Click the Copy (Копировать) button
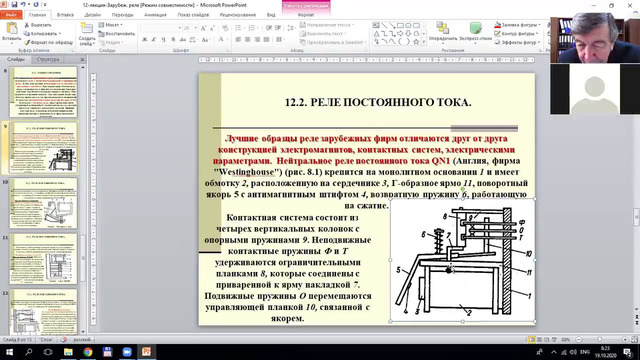Image resolution: width=640 pixels, height=360 pixels. (x=42, y=33)
